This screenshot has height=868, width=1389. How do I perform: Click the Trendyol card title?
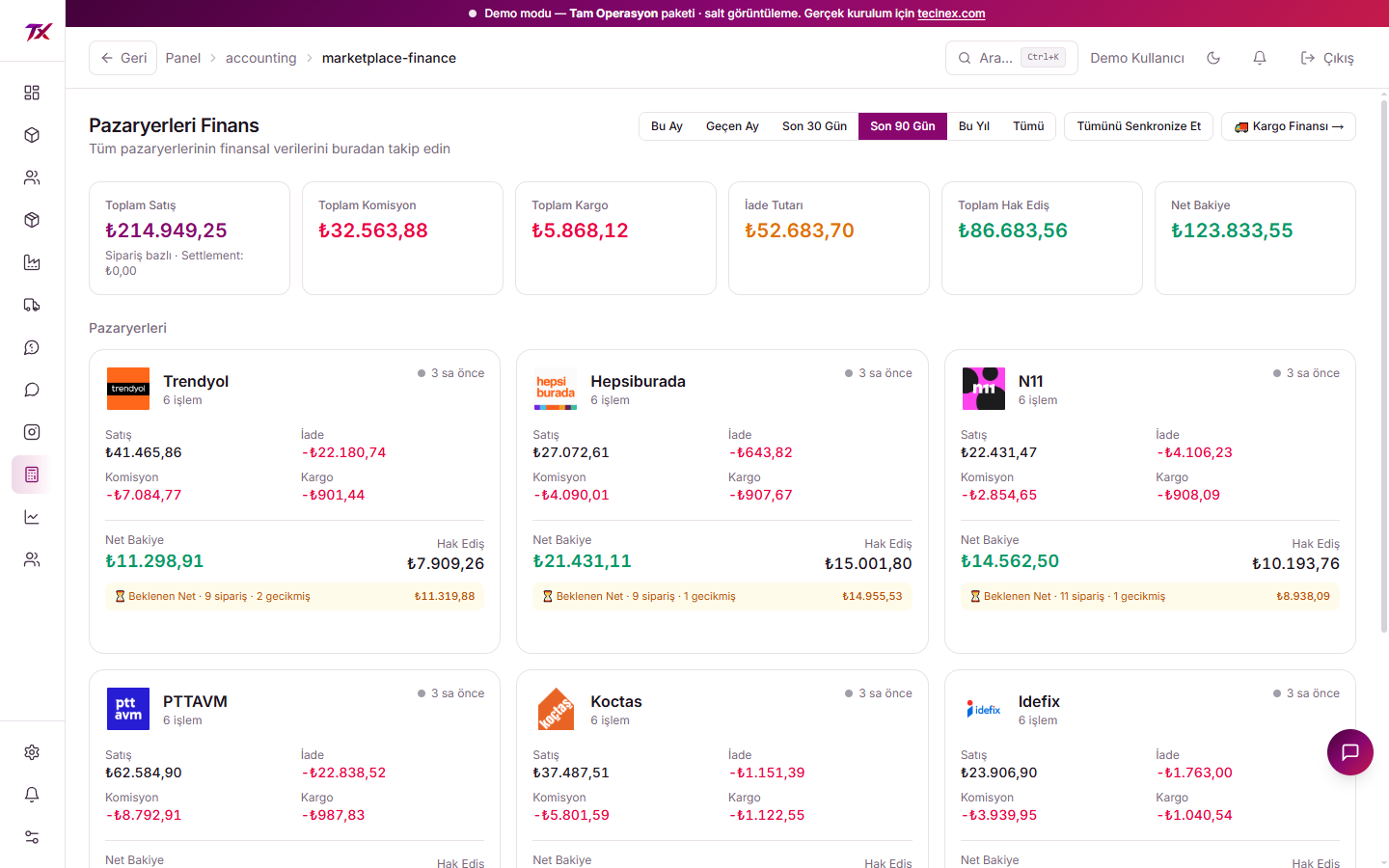coord(196,381)
